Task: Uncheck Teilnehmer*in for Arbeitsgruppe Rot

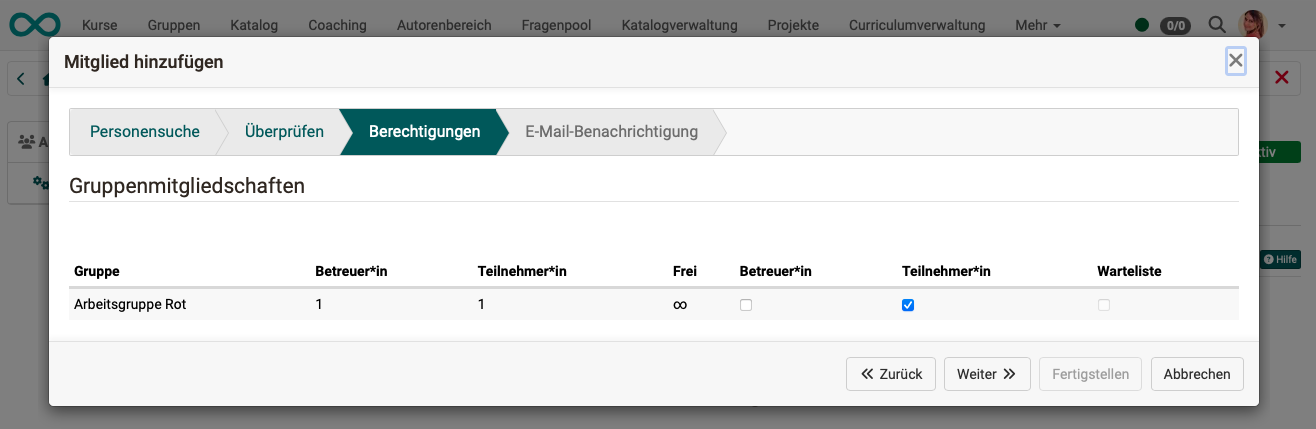Action: coord(908,305)
